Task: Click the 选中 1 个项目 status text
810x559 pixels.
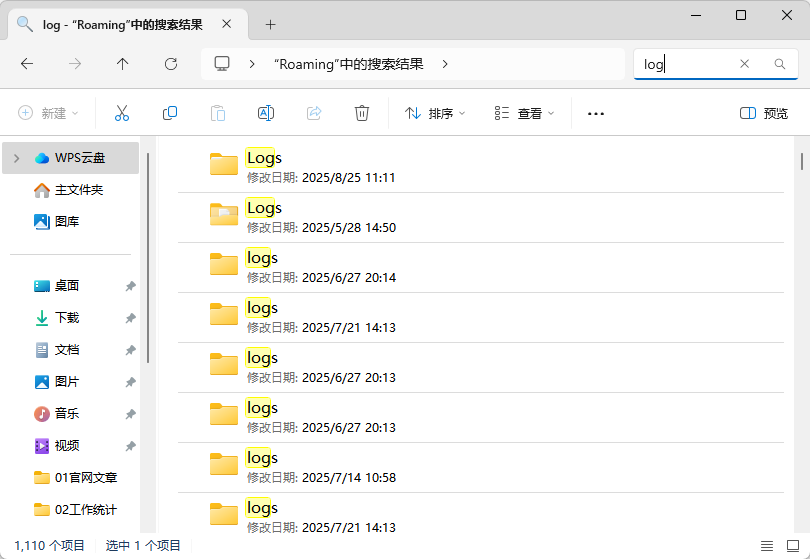Action: coord(143,546)
